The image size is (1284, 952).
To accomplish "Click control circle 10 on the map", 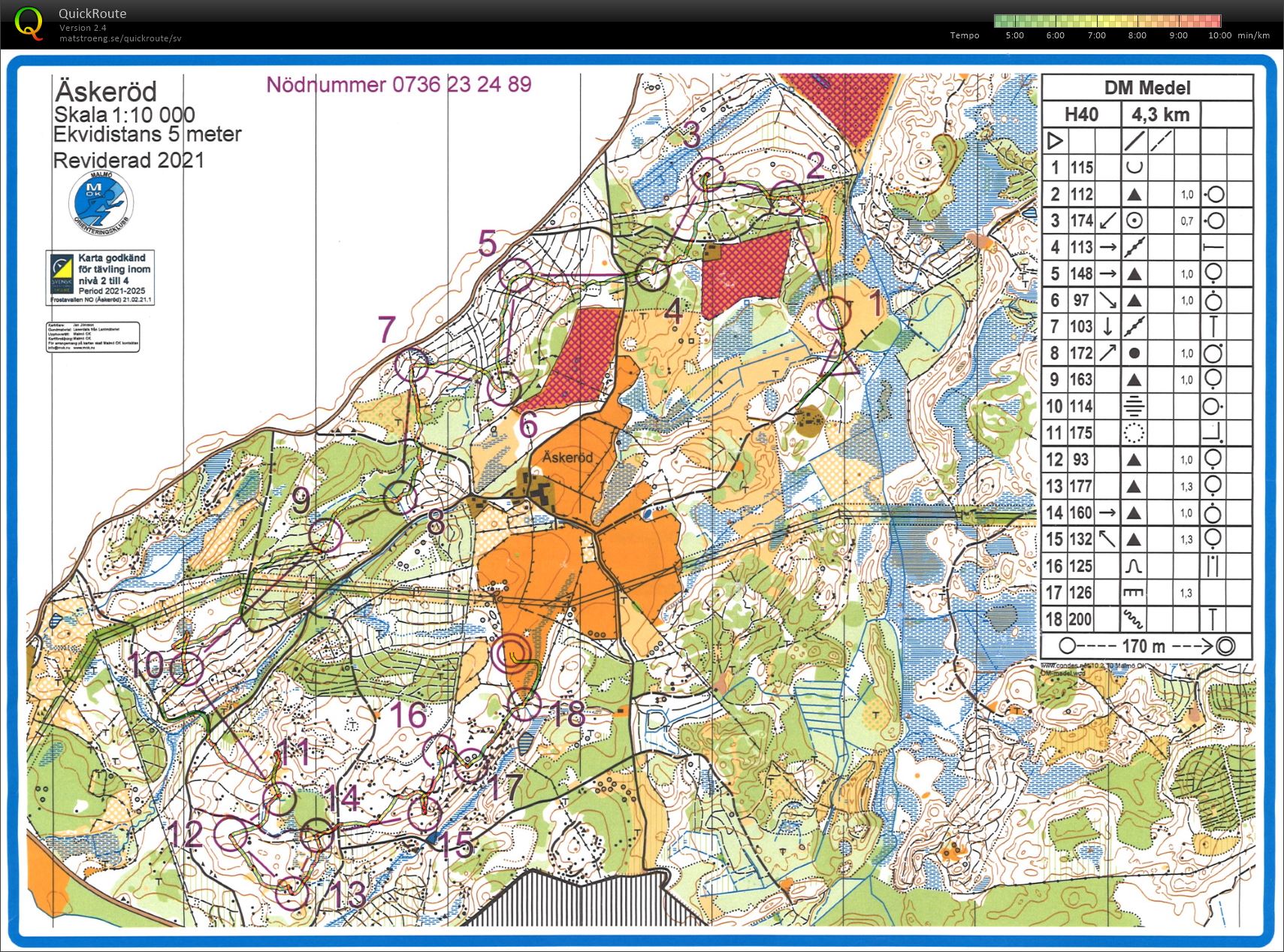I will (186, 669).
